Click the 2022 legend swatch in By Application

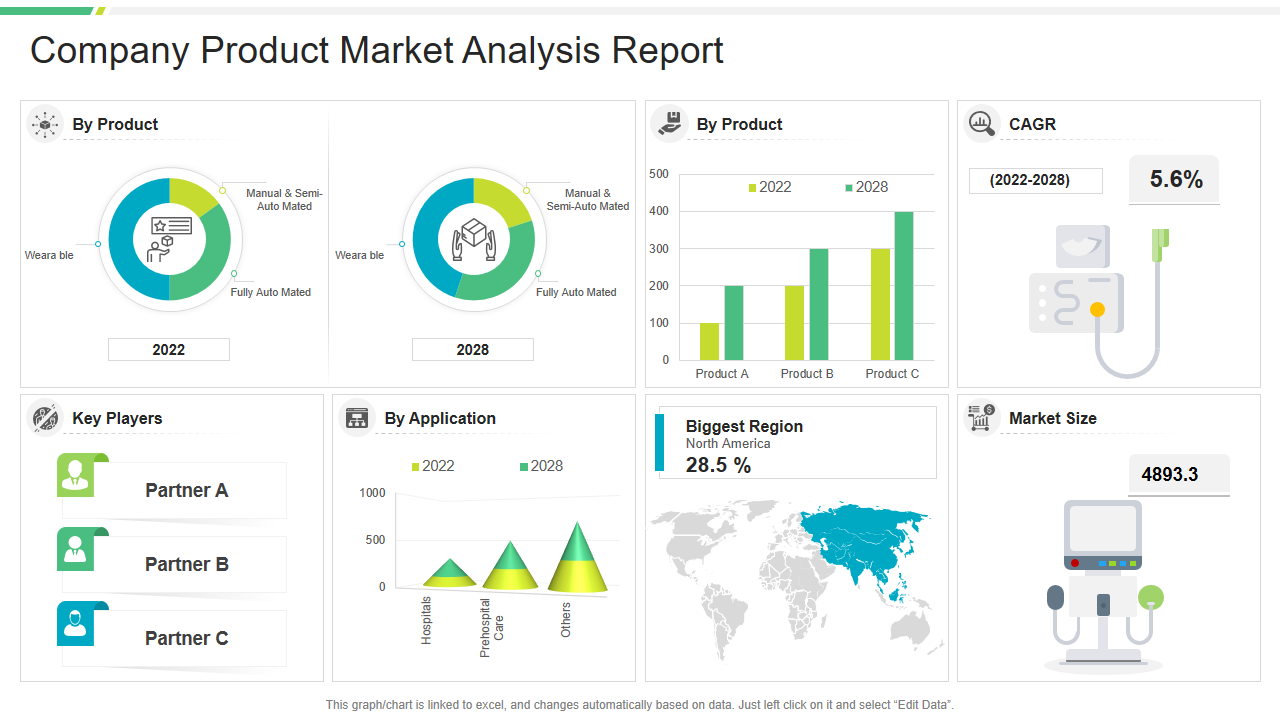click(416, 467)
